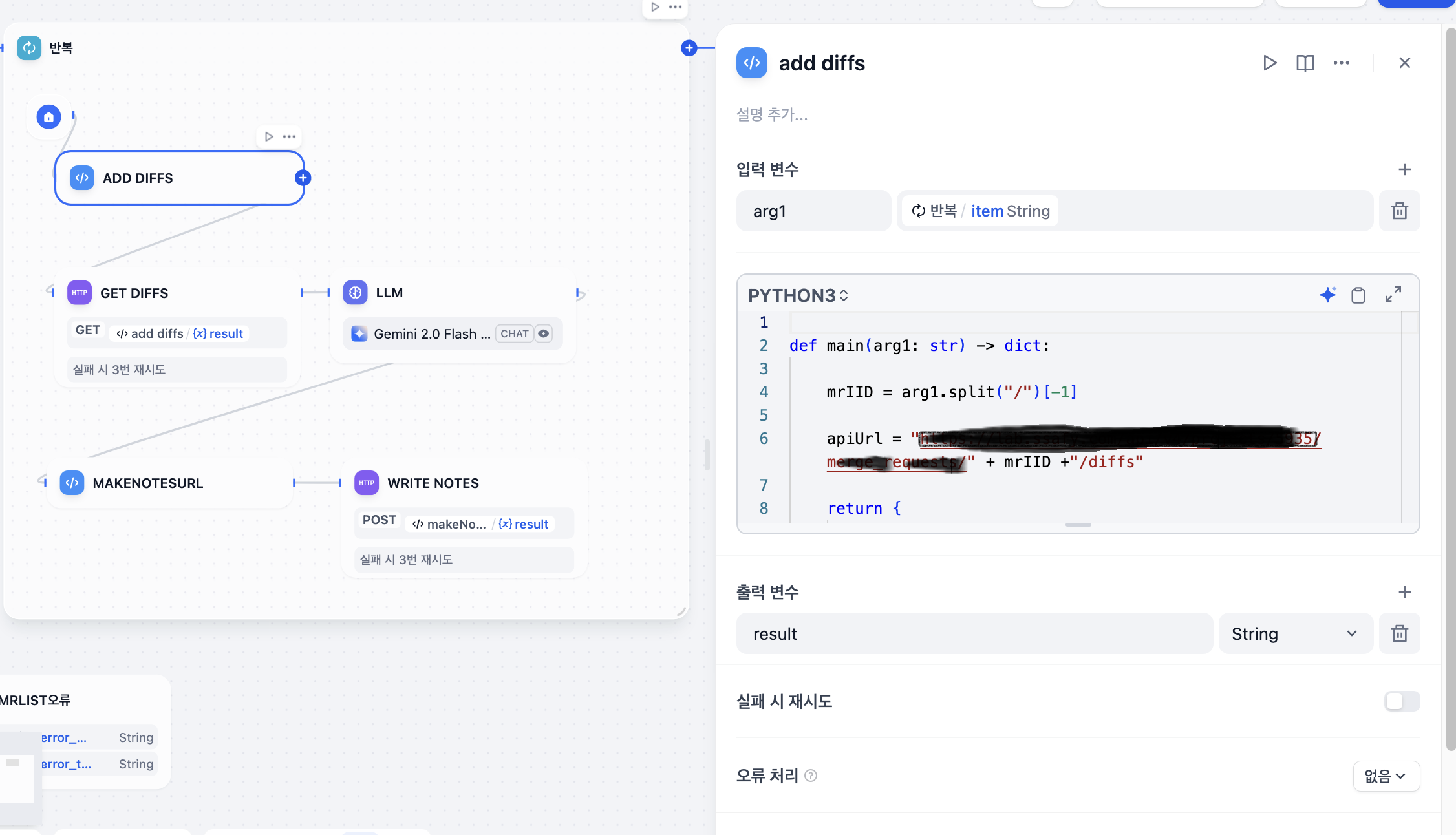The width and height of the screenshot is (1456, 835).
Task: Click the AI code generator sparkle icon
Action: click(x=1327, y=295)
